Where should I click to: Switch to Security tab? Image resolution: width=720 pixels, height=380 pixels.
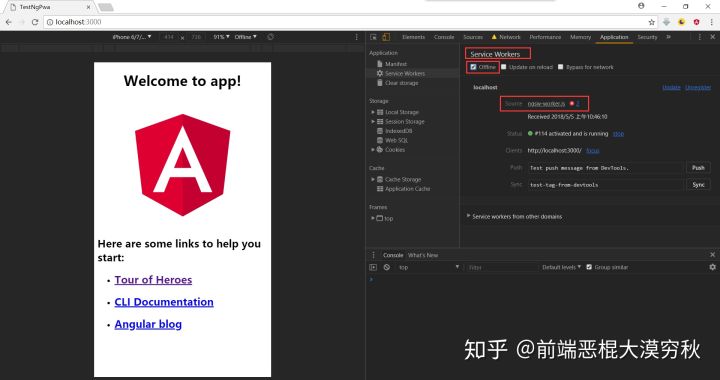(x=647, y=37)
